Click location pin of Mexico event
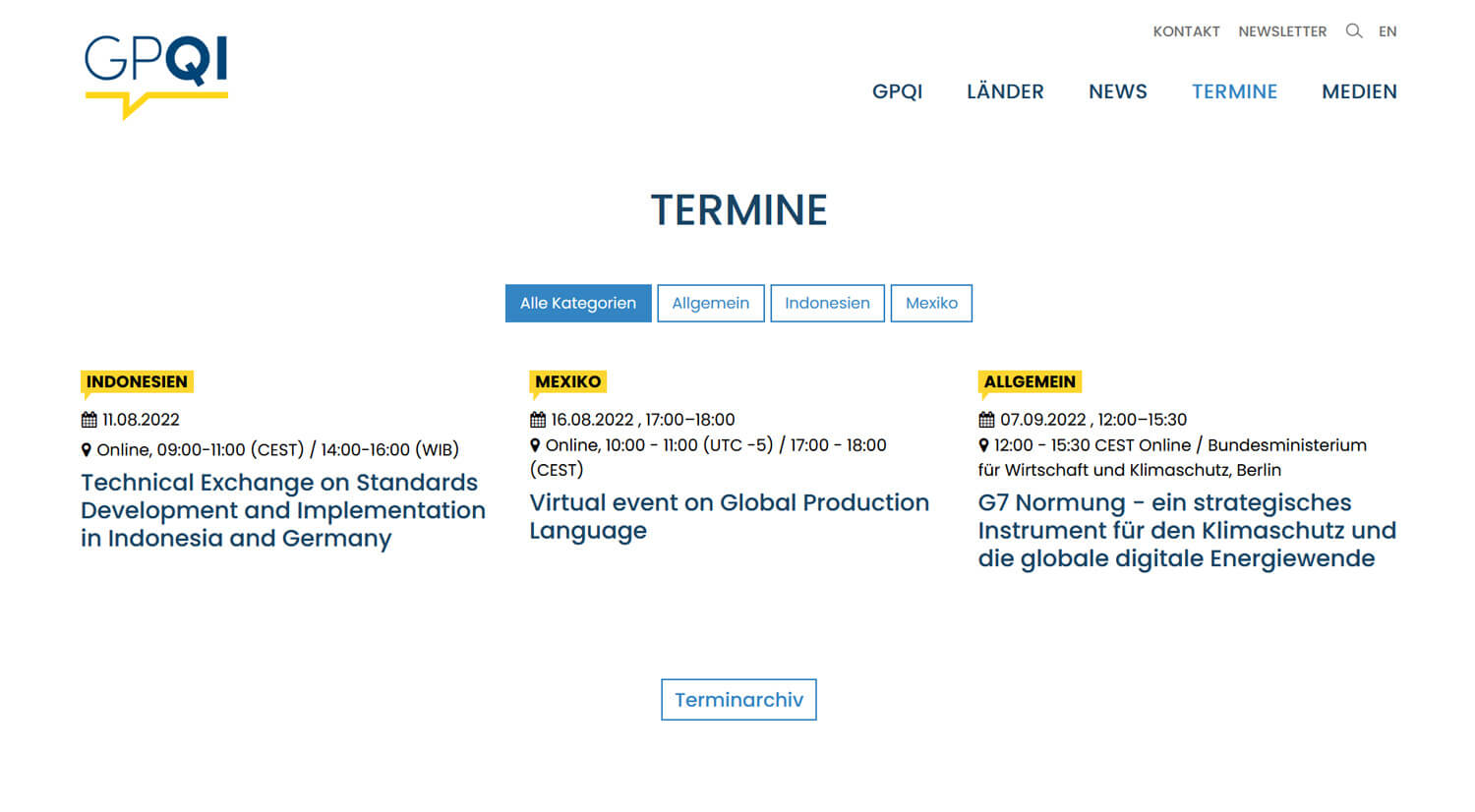The width and height of the screenshot is (1475, 812). 535,445
